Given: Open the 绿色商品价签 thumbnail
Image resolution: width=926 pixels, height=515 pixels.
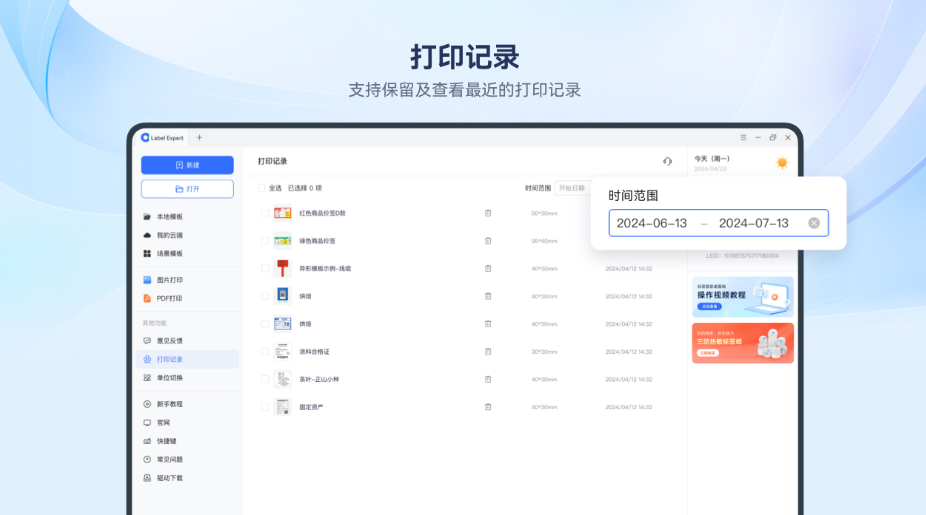Looking at the screenshot, I should pyautogui.click(x=282, y=241).
